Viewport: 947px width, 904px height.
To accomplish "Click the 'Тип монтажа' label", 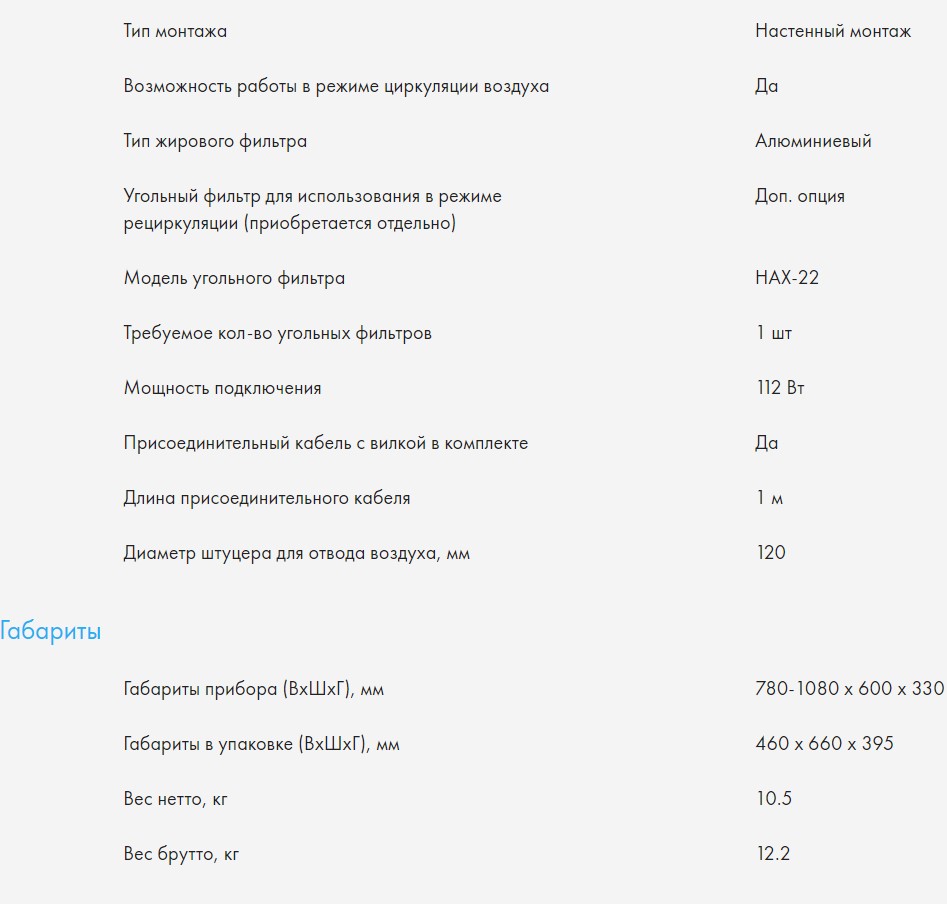I will [x=175, y=31].
